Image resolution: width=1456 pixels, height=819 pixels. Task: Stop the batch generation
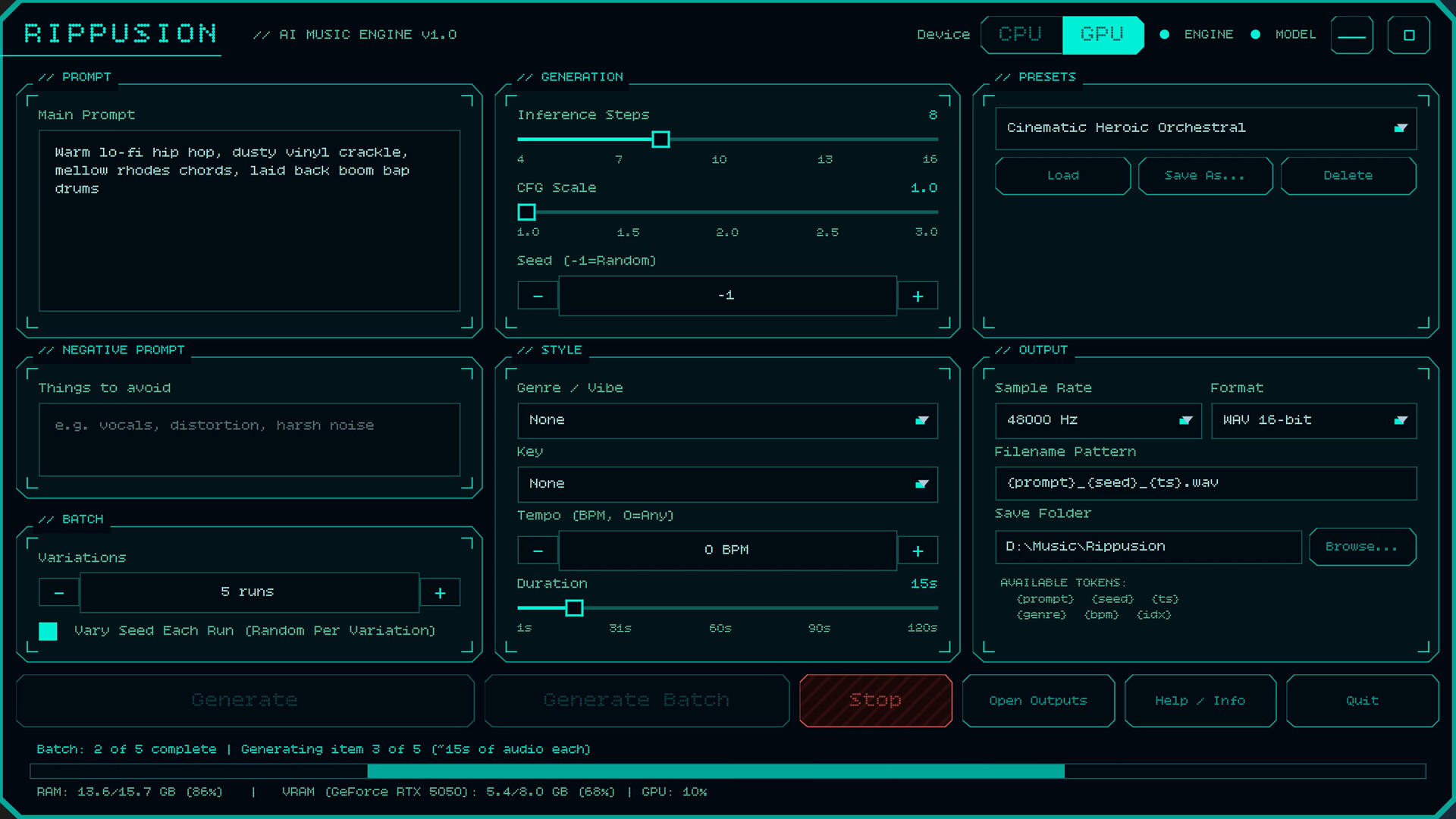876,701
